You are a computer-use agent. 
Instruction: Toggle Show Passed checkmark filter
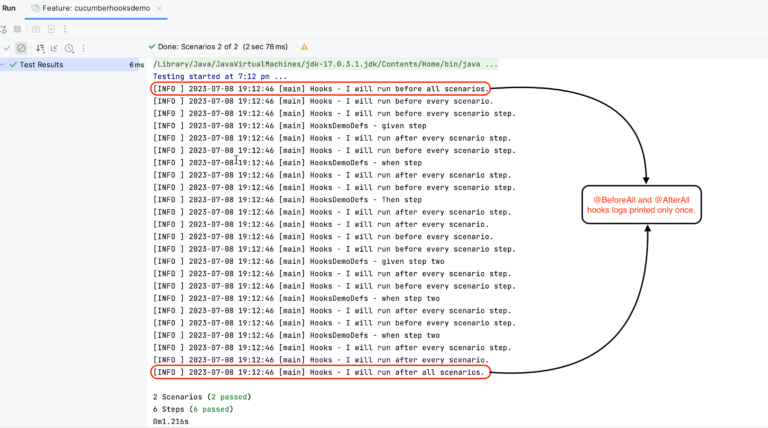pos(6,47)
